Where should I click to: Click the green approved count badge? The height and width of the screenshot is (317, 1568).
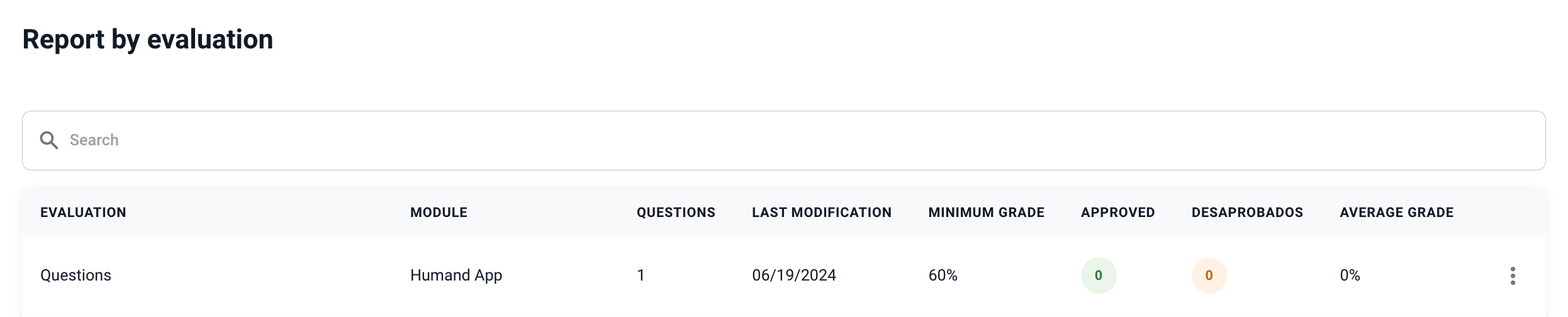point(1099,275)
